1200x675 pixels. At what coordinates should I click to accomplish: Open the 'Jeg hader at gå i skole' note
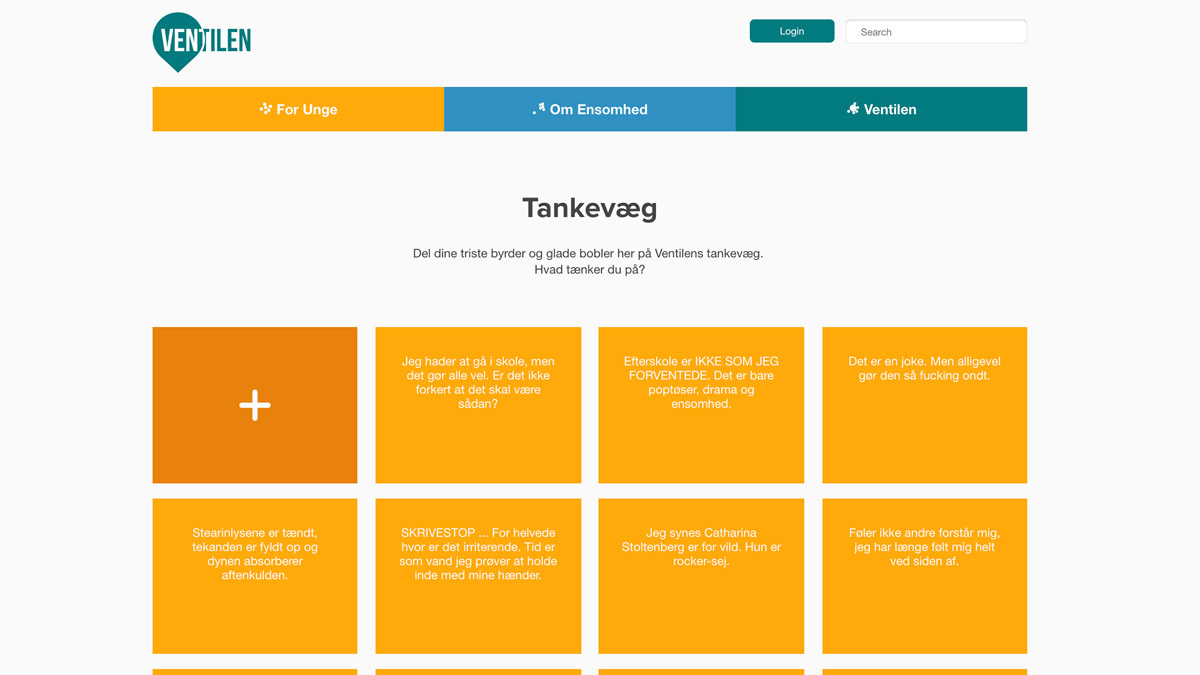click(x=478, y=405)
